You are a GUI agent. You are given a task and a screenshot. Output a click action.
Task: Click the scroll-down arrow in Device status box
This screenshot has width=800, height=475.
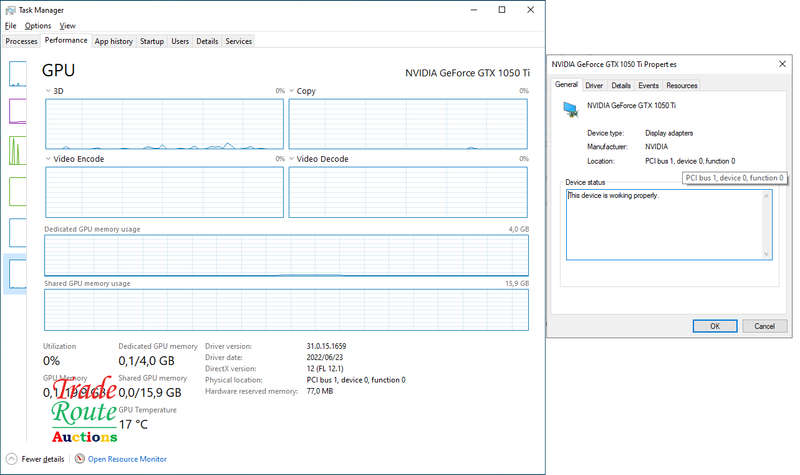click(x=766, y=254)
